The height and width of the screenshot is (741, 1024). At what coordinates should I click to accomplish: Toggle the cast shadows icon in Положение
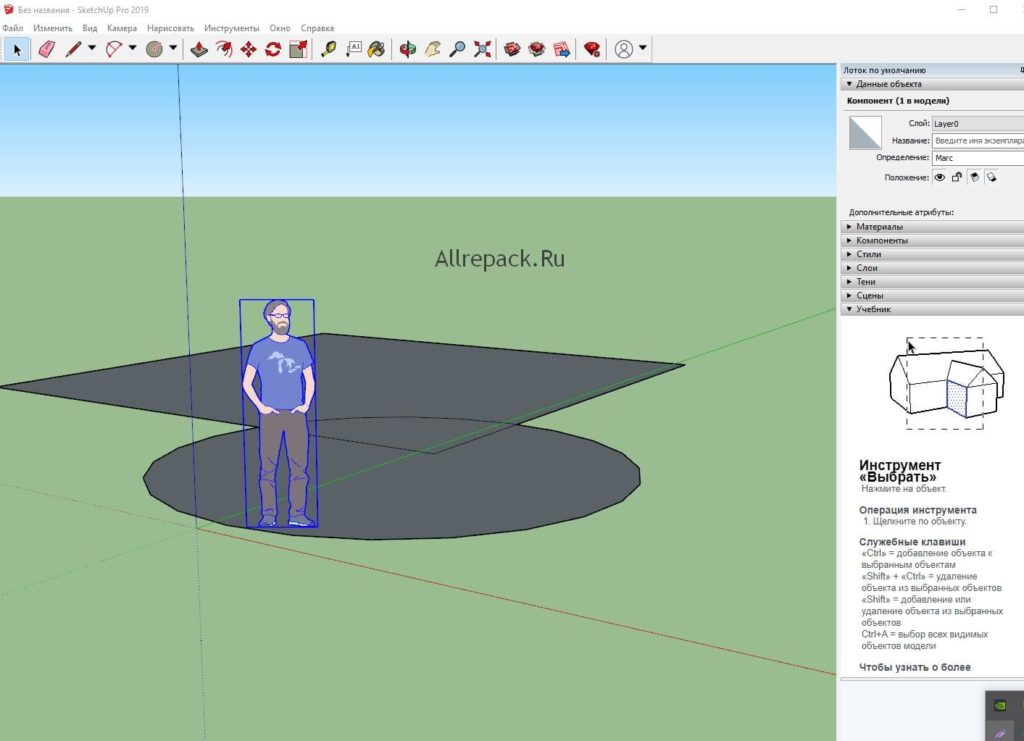(x=974, y=177)
